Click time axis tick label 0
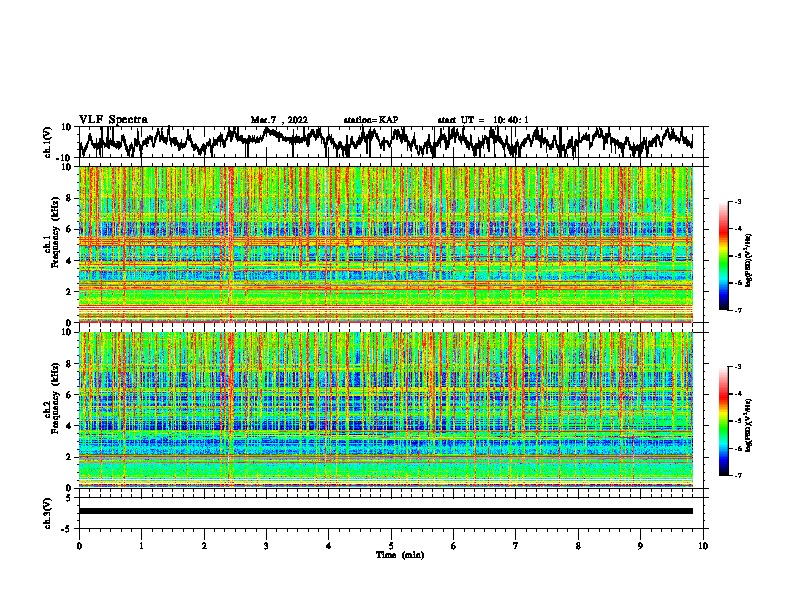Image resolution: width=792 pixels, height=612 pixels. pyautogui.click(x=79, y=546)
